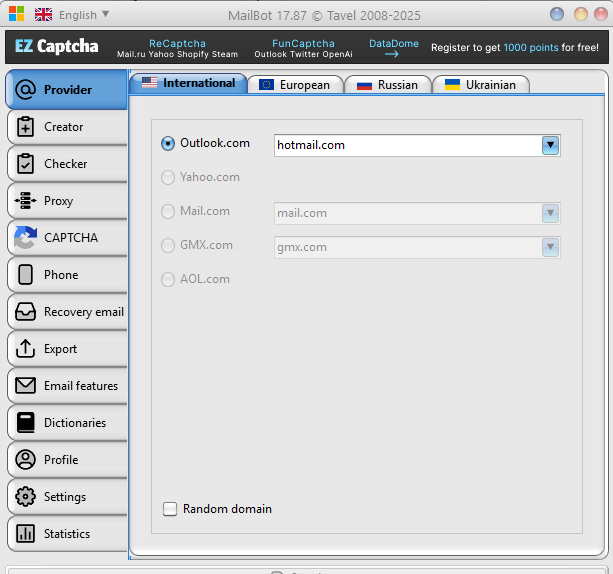Open the hotmail.com domain dropdown arrow
Image resolution: width=613 pixels, height=574 pixels.
[550, 145]
